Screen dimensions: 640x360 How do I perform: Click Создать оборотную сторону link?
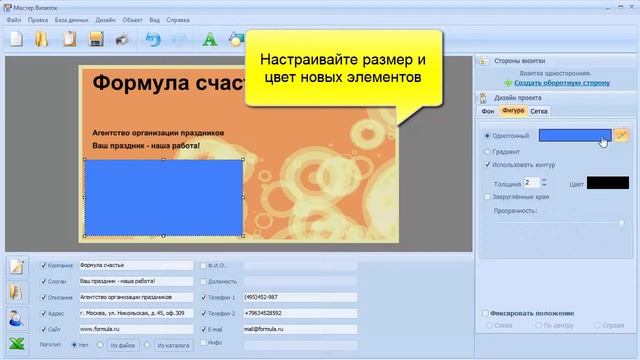pos(562,83)
